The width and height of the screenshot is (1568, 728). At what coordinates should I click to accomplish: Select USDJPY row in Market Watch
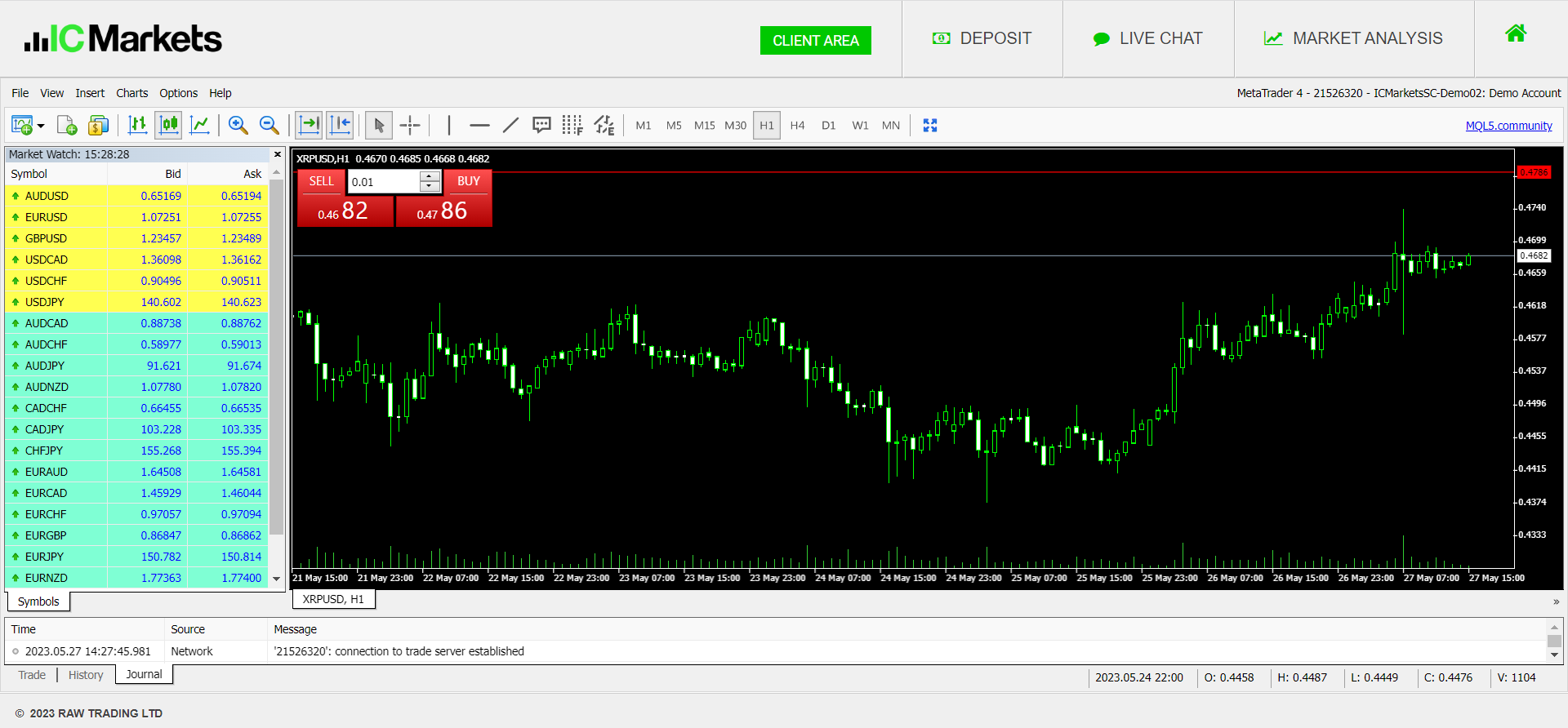[137, 302]
